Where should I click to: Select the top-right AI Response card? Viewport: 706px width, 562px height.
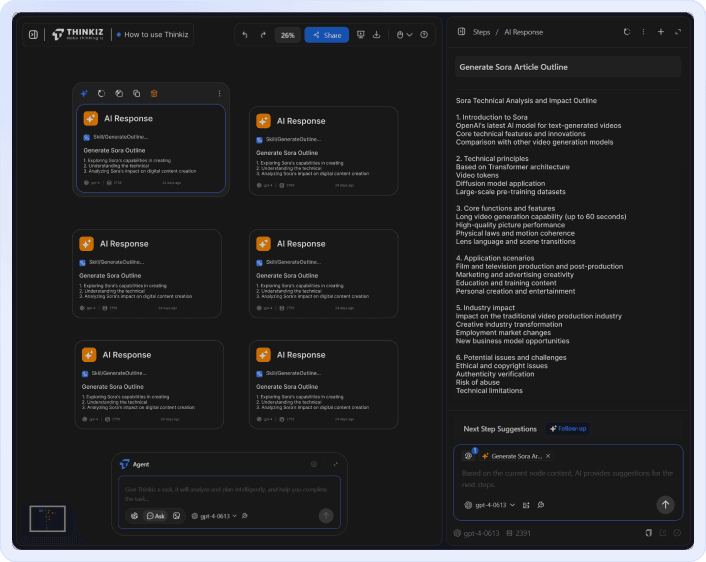[323, 151]
